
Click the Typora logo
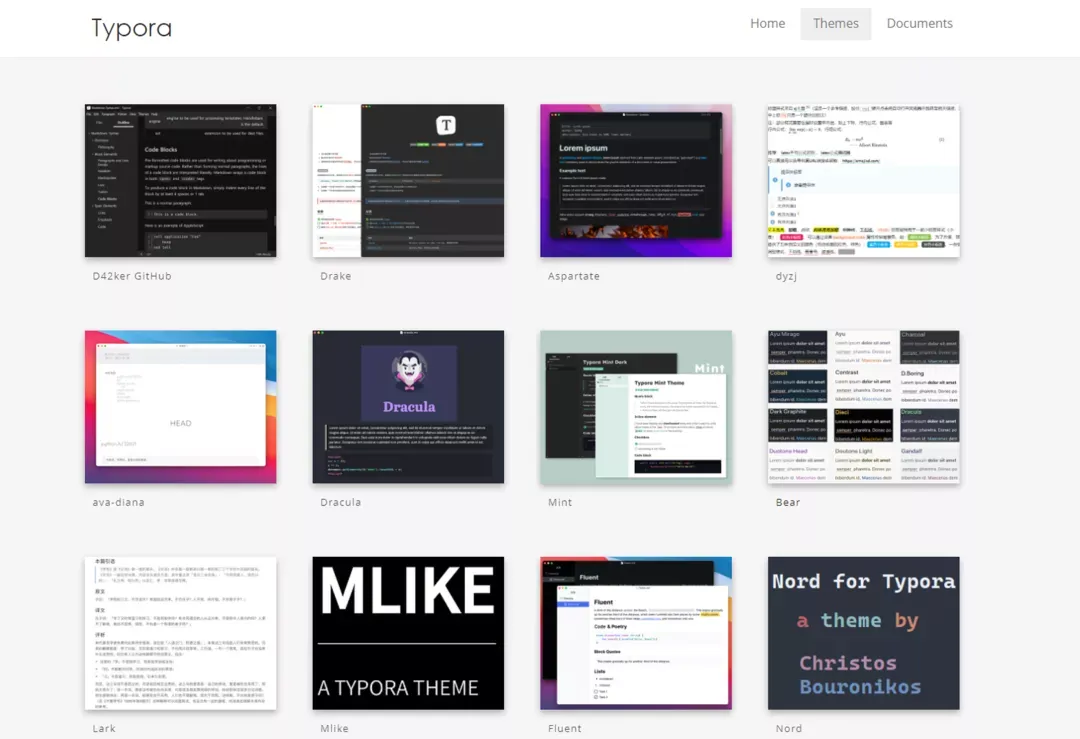(x=132, y=28)
